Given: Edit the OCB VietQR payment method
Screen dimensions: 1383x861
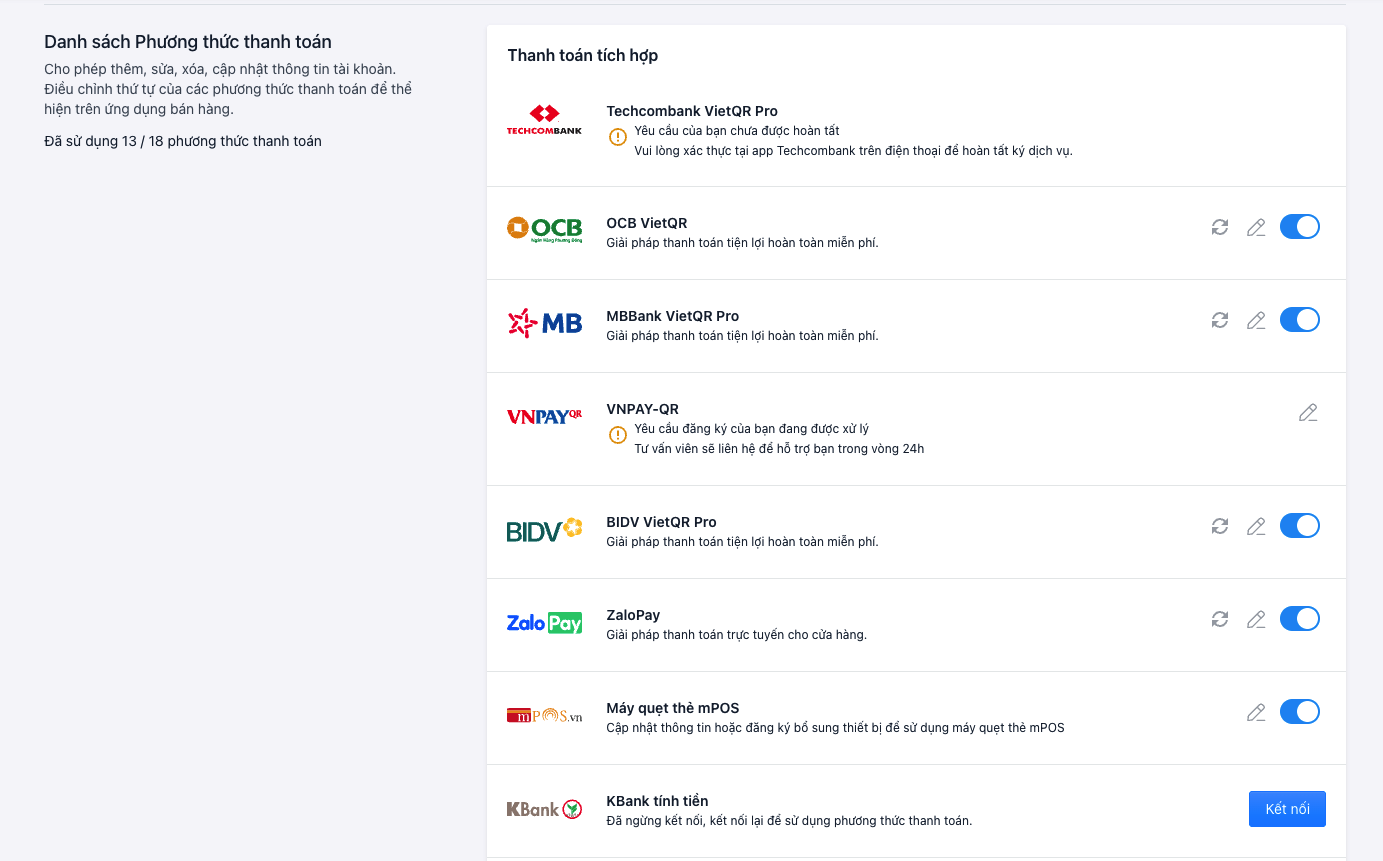Looking at the screenshot, I should pyautogui.click(x=1256, y=227).
